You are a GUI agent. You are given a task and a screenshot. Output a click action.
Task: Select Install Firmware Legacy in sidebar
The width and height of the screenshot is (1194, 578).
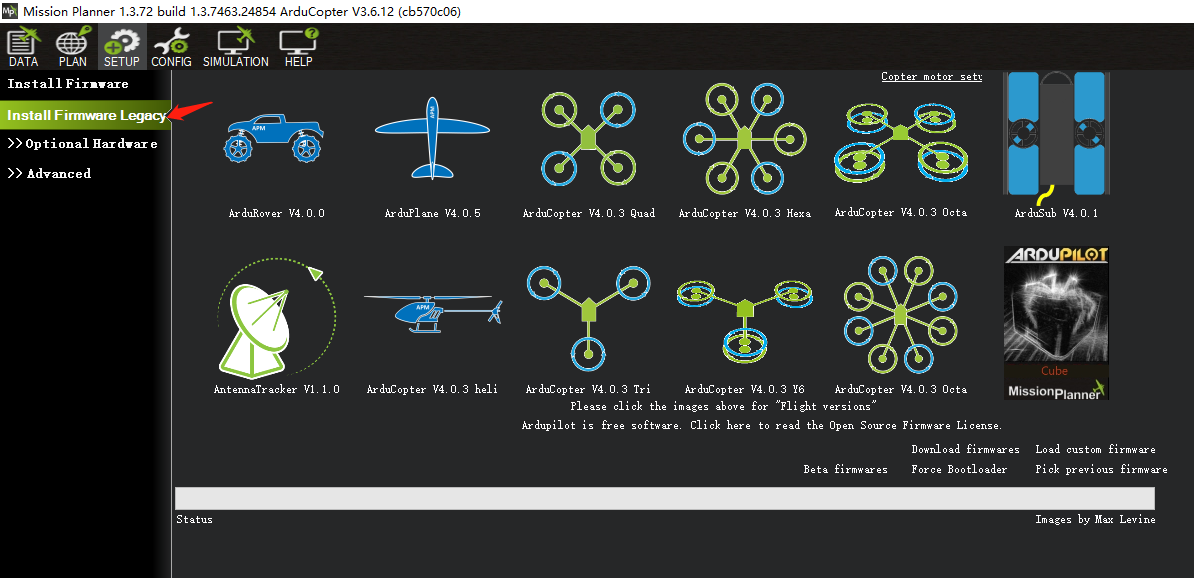pos(86,115)
